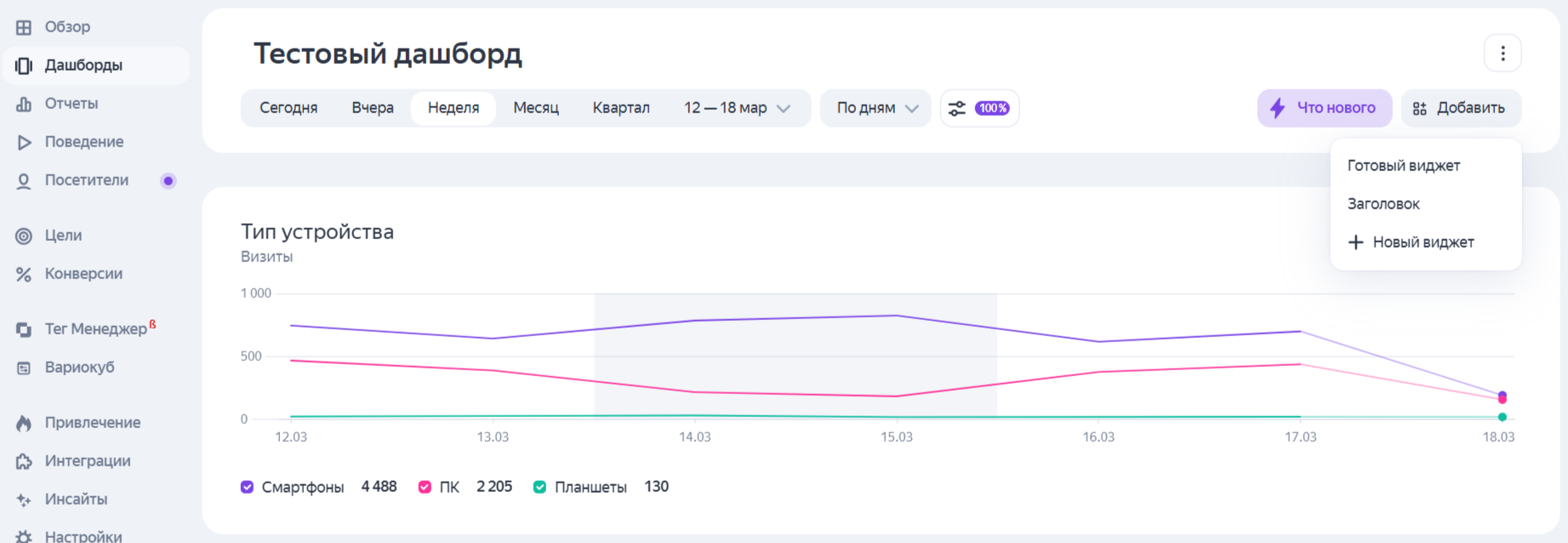
Task: Open the 100% sampling settings control
Action: pos(979,108)
